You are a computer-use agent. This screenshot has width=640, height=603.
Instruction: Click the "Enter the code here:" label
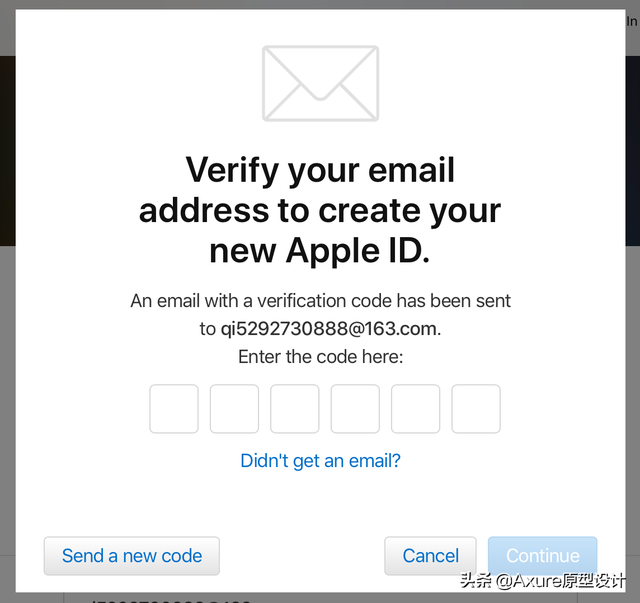(320, 357)
